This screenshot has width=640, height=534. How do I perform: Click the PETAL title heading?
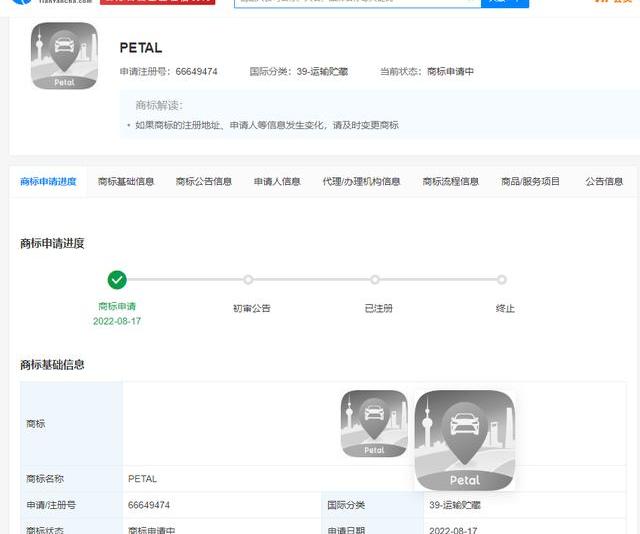141,48
